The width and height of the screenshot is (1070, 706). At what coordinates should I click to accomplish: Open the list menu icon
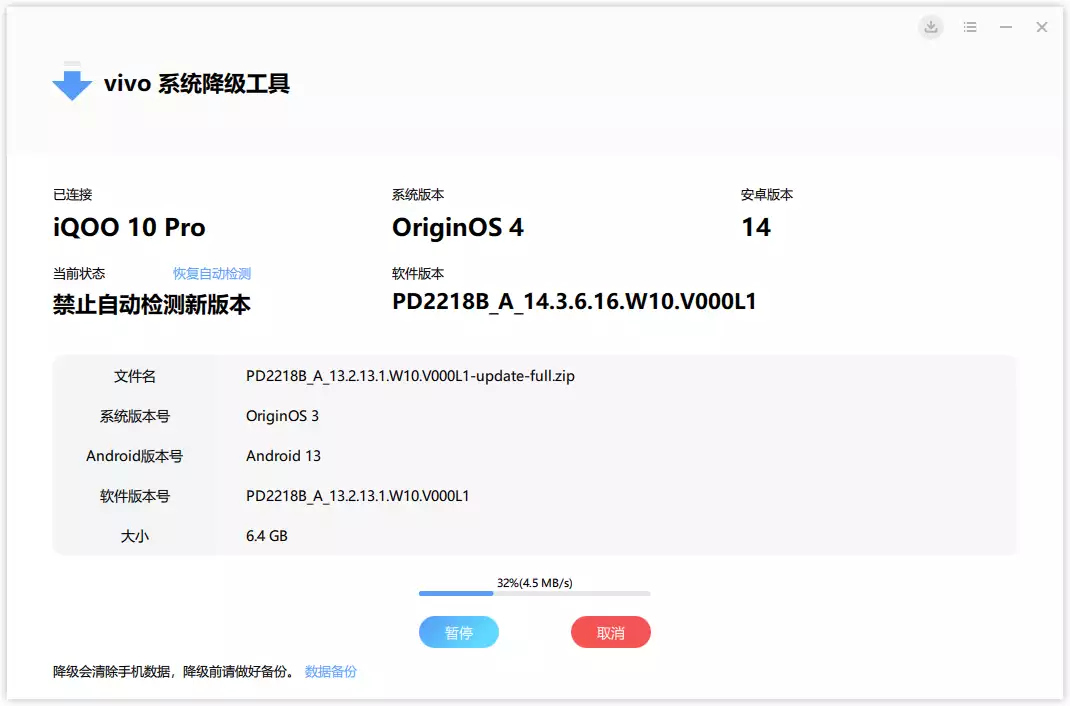click(x=970, y=27)
